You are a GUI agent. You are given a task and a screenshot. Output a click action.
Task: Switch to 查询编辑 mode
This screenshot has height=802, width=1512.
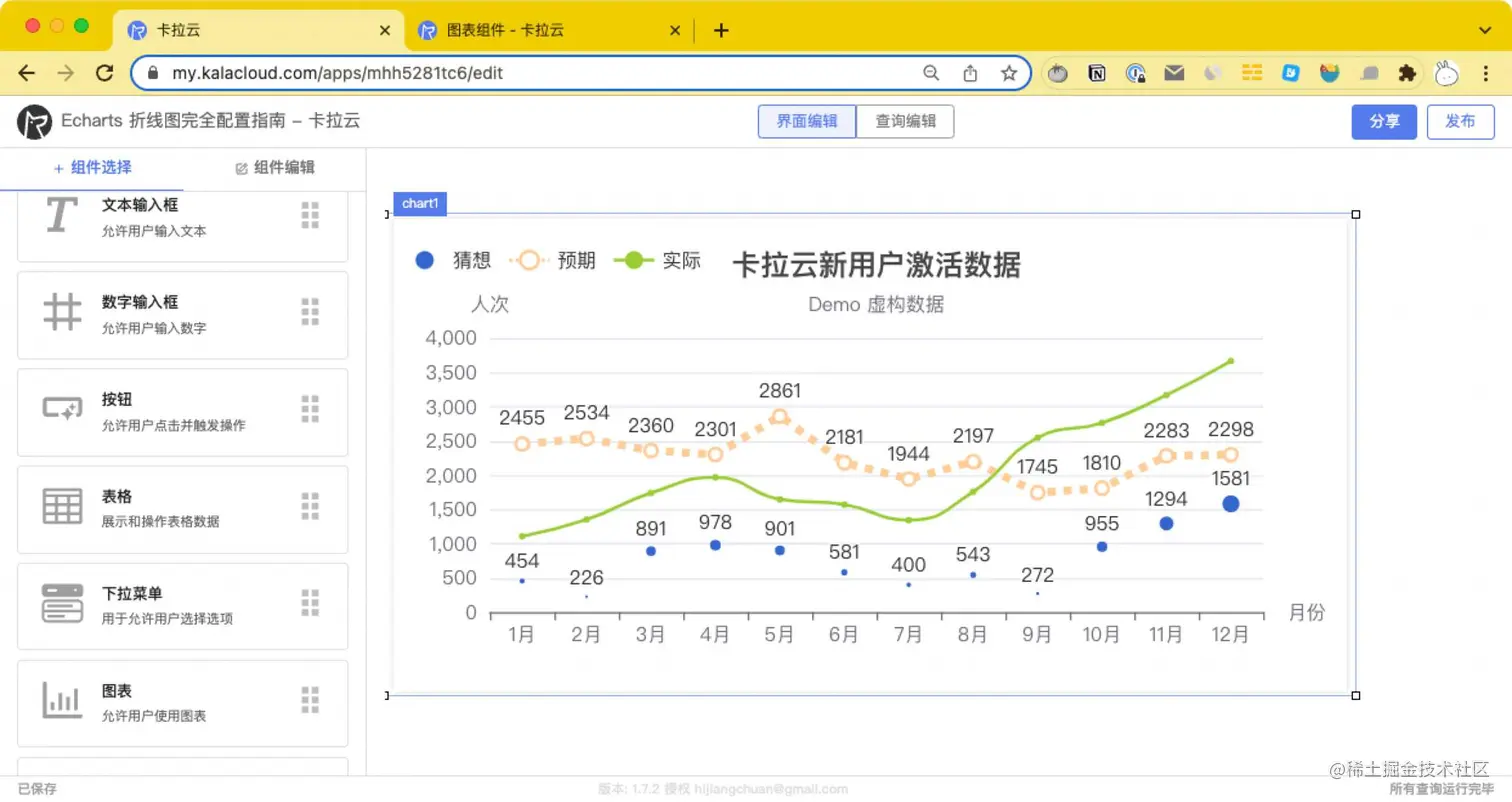click(x=905, y=122)
